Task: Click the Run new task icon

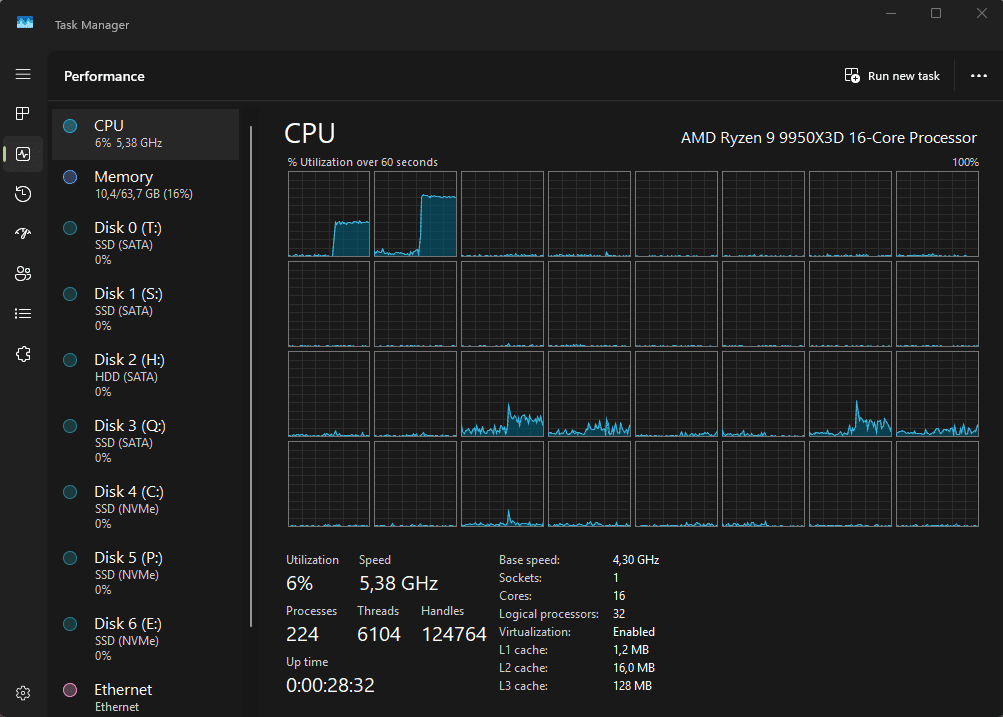Action: (852, 75)
